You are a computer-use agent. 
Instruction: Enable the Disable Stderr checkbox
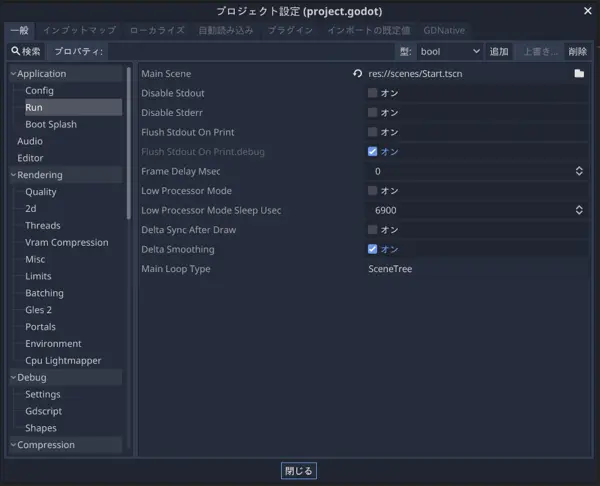pos(372,113)
